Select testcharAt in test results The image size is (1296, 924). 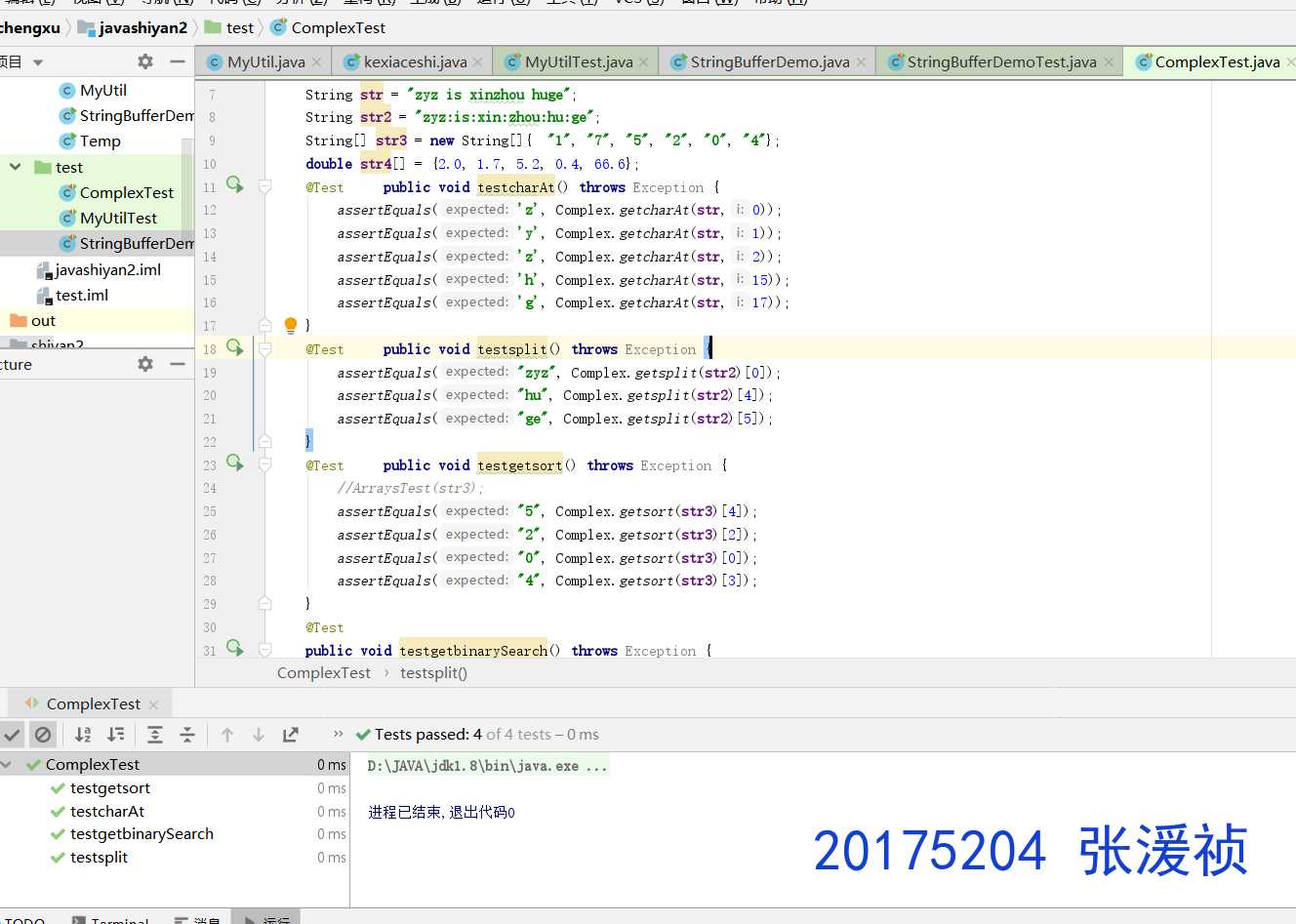[107, 812]
